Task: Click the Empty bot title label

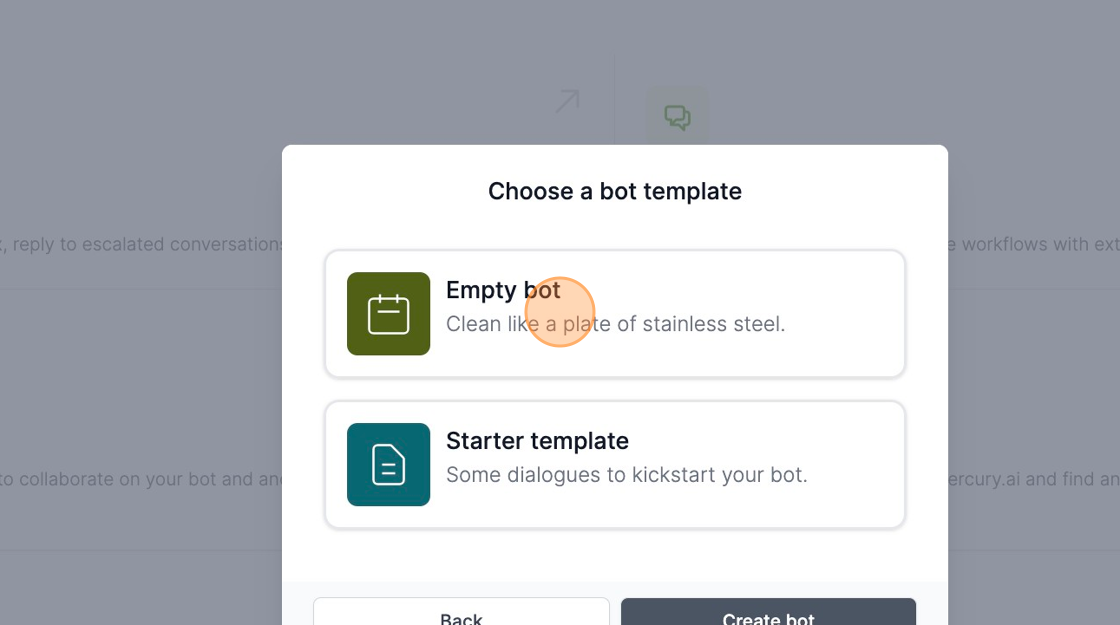Action: 503,290
